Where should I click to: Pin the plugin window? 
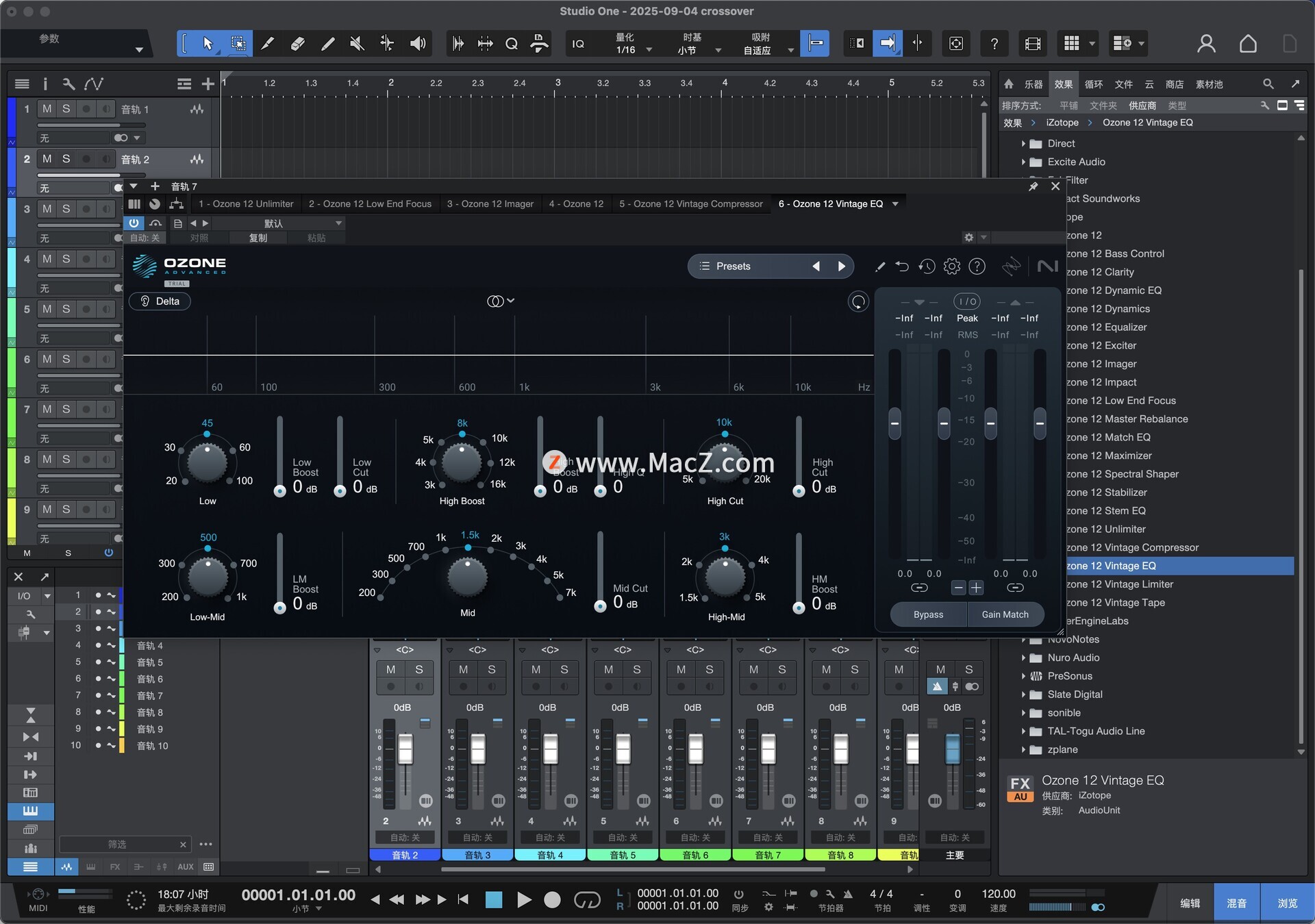1033,186
